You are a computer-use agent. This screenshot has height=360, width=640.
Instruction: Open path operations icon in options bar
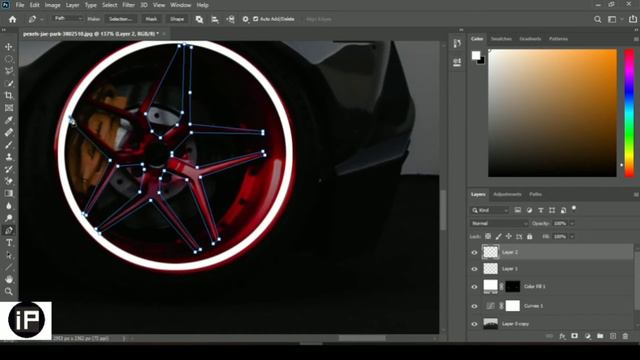coord(199,19)
